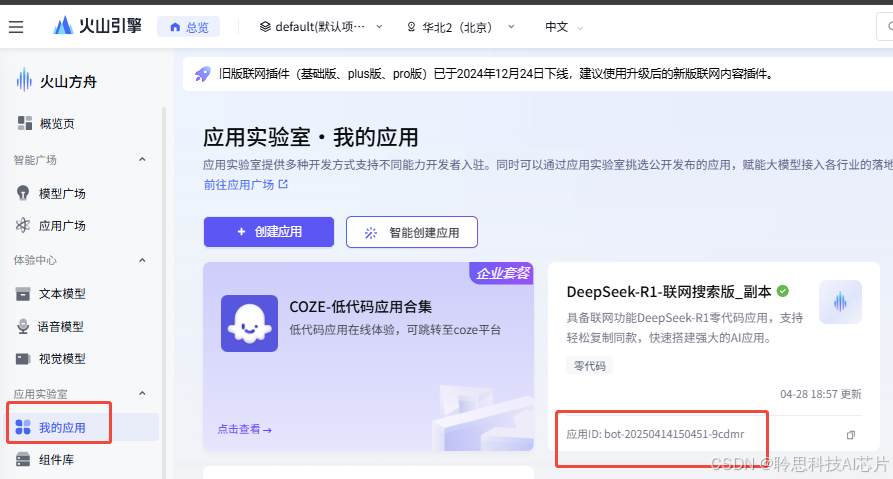
Task: Click the 零代码 tag
Action: (589, 366)
